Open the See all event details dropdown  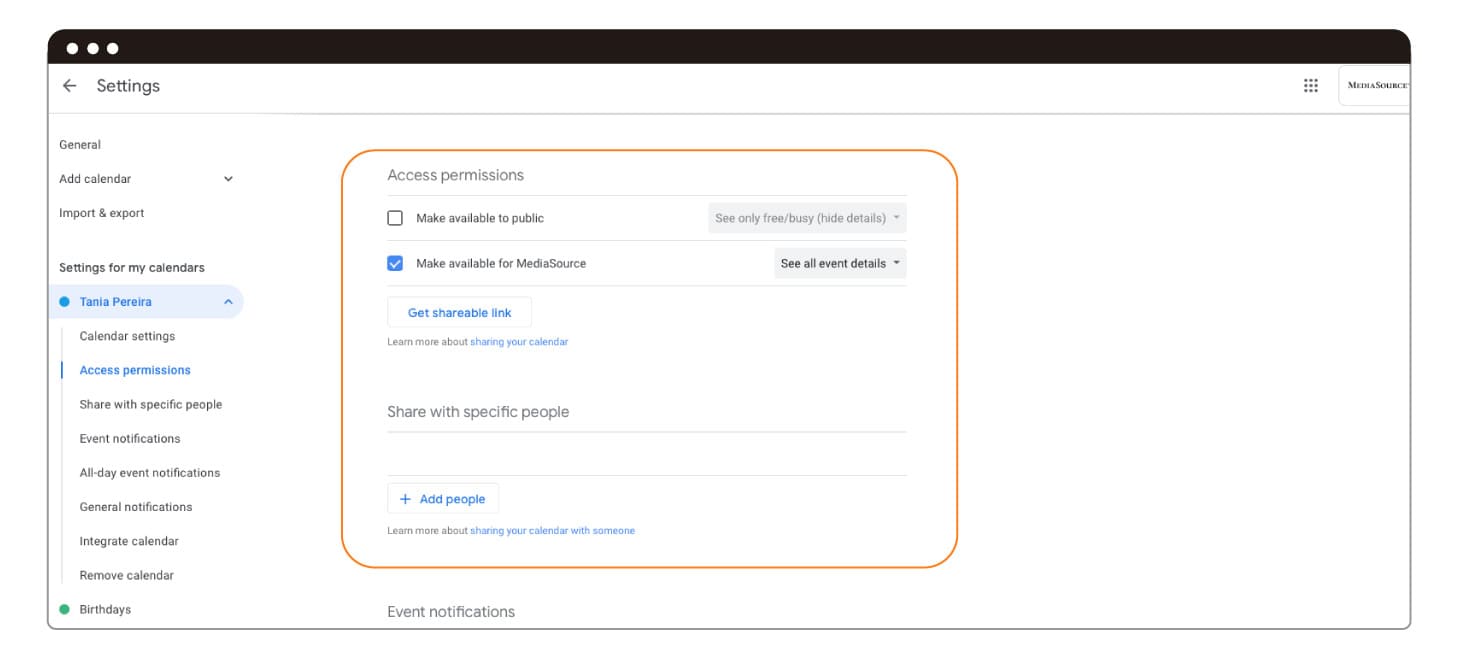pyautogui.click(x=840, y=264)
